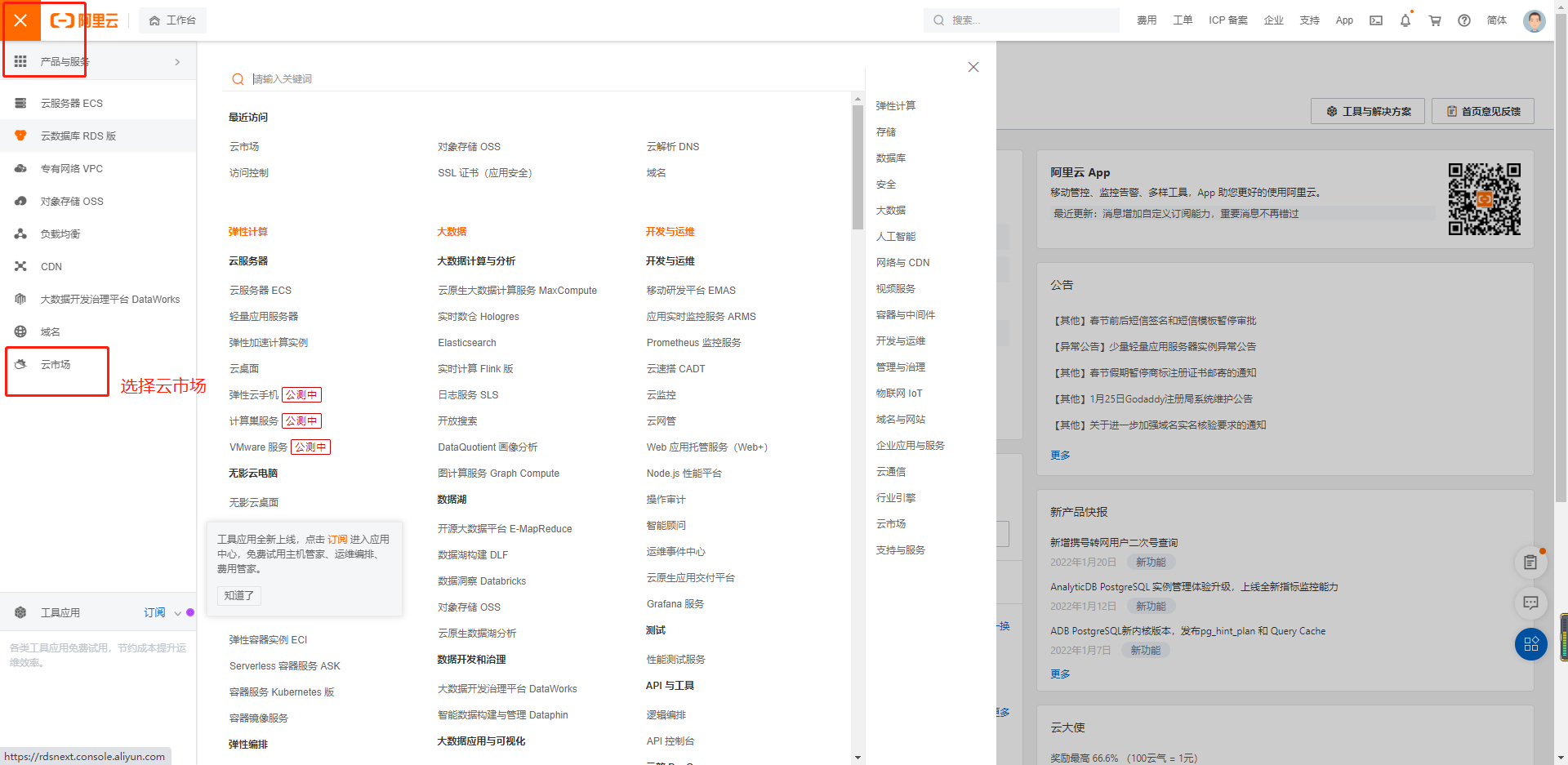Jump to 弹性计算 category in right index
1568x765 pixels.
click(896, 106)
